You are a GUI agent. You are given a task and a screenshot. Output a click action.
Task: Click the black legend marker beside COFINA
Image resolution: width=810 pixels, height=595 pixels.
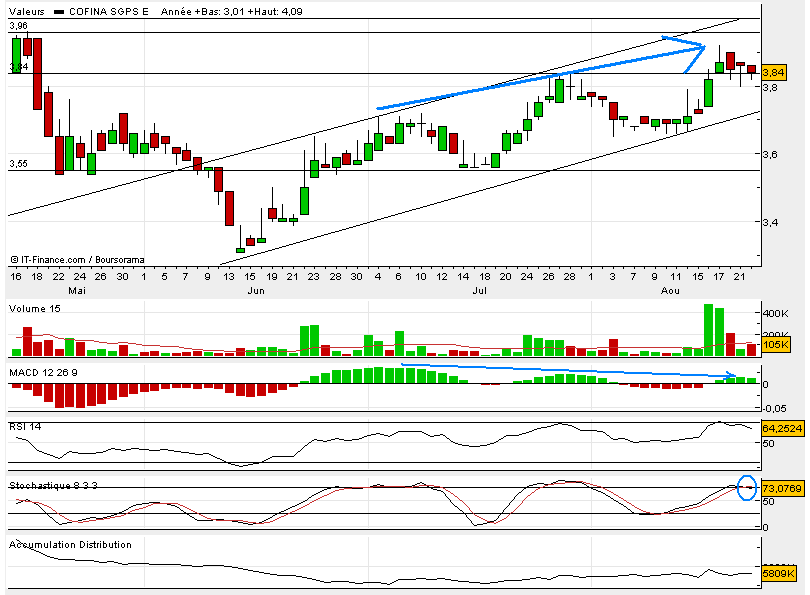tap(59, 12)
